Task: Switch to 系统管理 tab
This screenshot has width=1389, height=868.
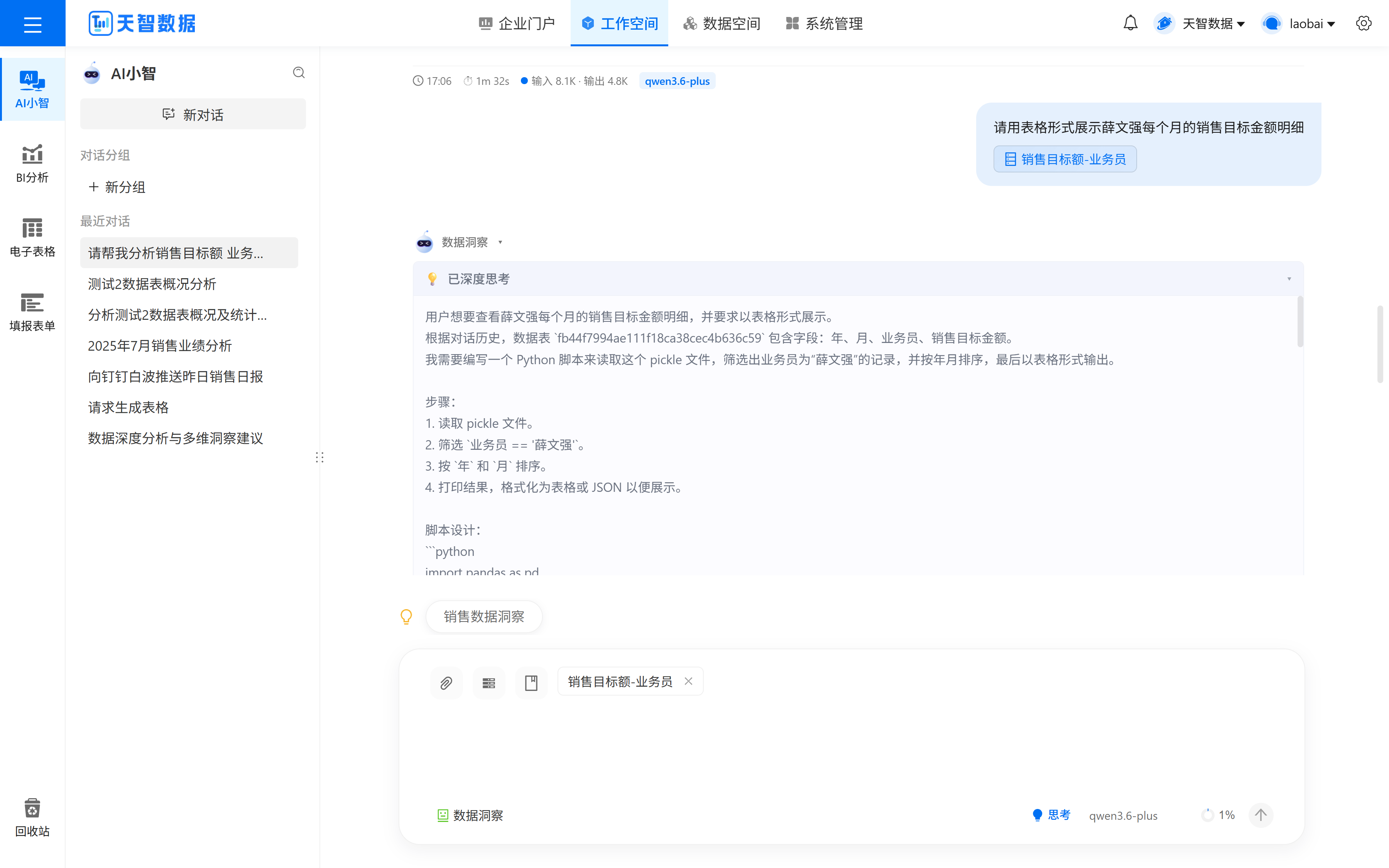Action: tap(824, 24)
